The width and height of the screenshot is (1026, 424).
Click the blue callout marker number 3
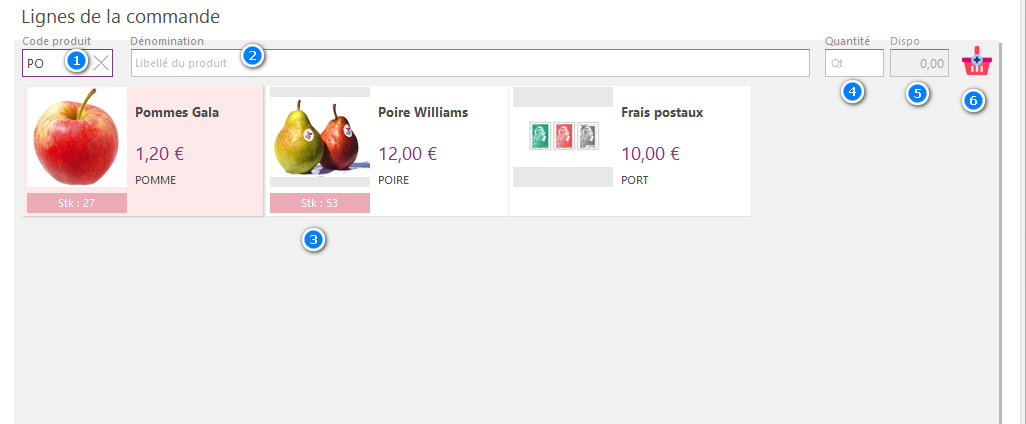tap(315, 240)
